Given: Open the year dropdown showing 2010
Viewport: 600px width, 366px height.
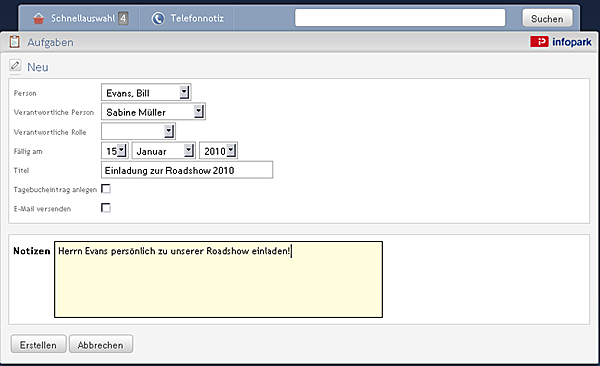Looking at the screenshot, I should [x=218, y=150].
